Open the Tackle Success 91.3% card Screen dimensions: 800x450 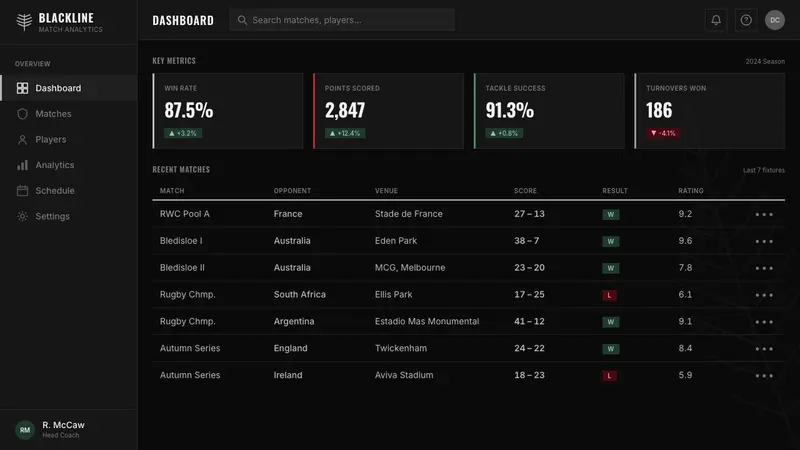(x=549, y=111)
